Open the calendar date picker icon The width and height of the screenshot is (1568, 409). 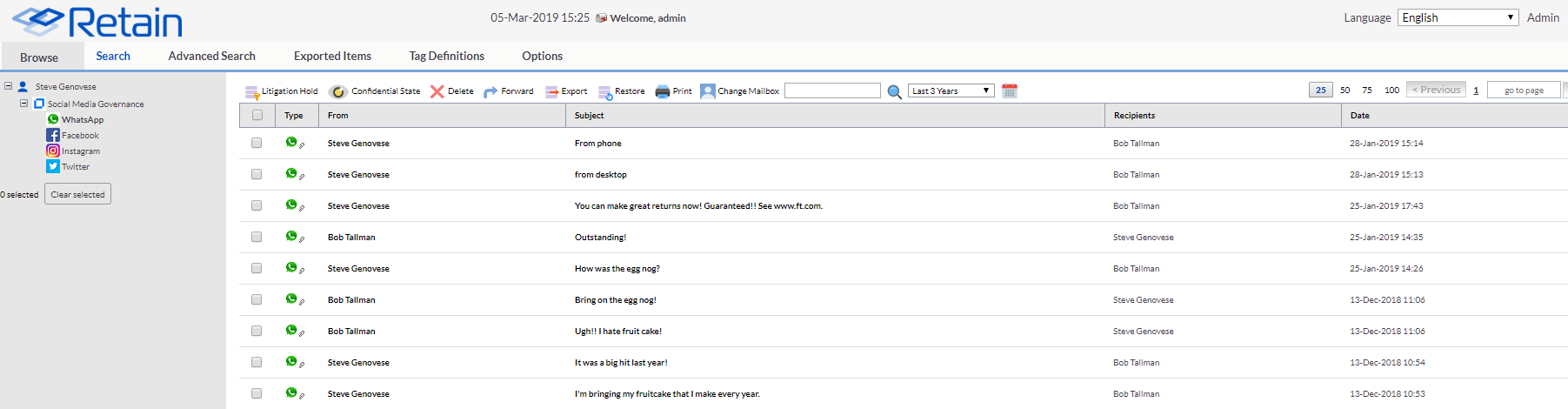coord(1010,91)
